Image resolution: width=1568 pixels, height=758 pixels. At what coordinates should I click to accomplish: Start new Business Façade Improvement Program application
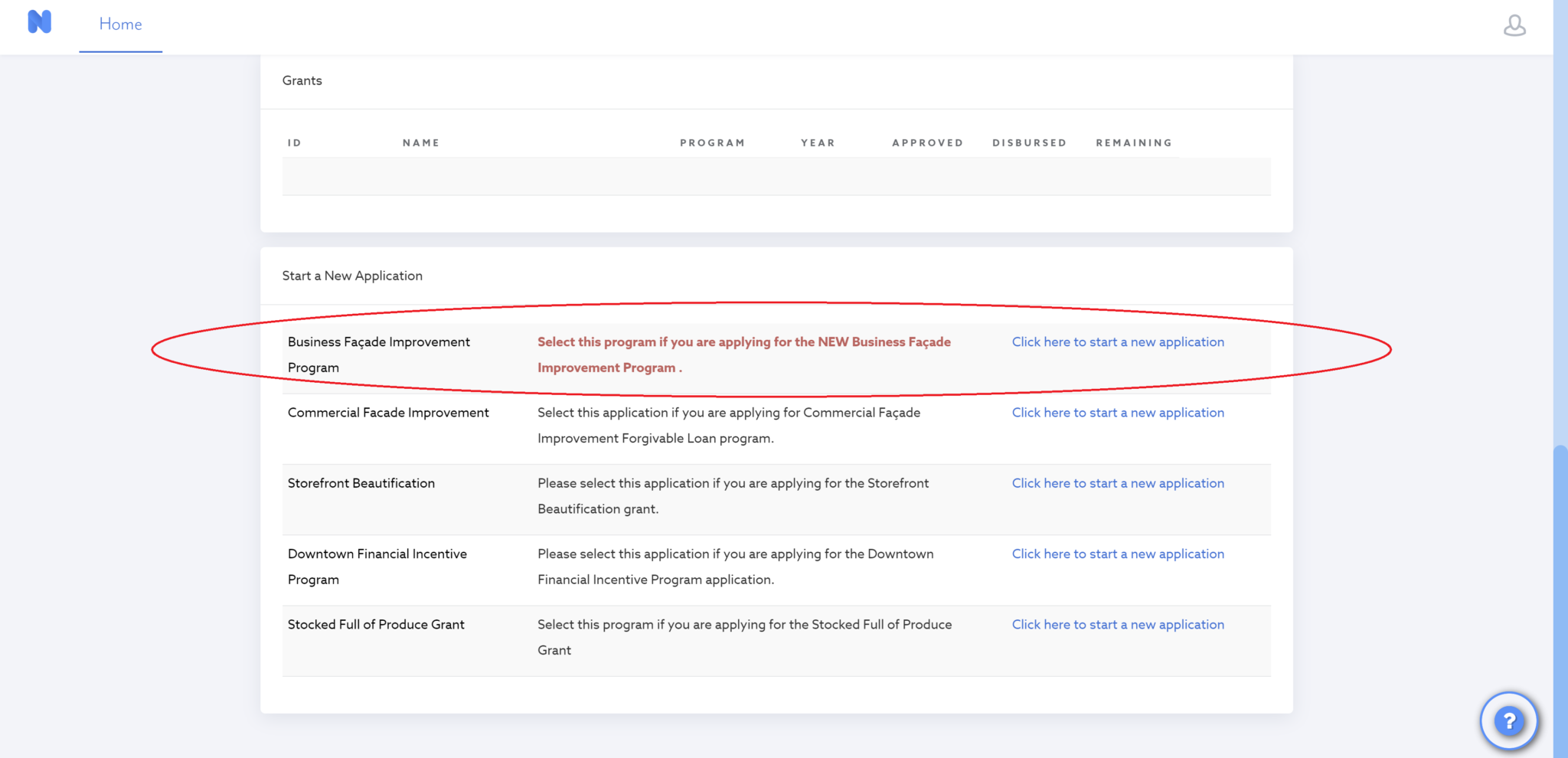1118,342
